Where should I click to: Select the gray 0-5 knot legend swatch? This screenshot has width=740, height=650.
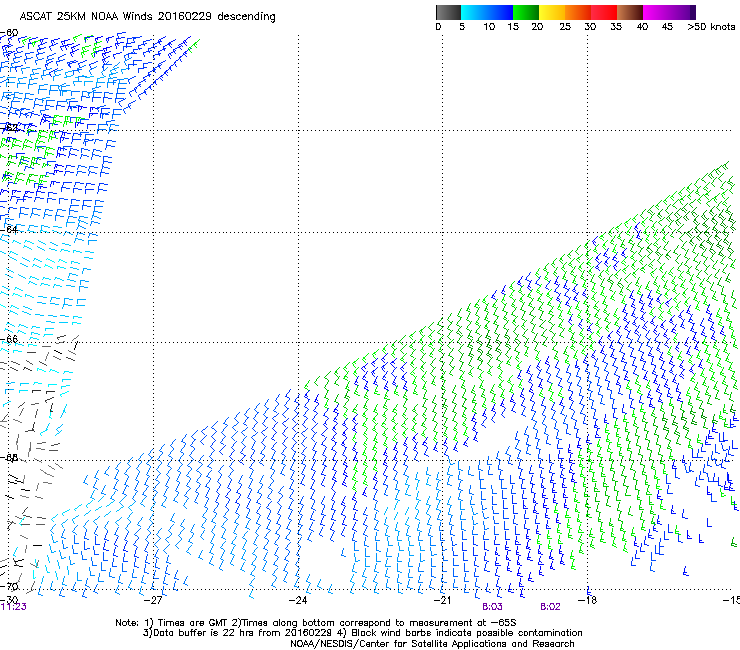[448, 12]
